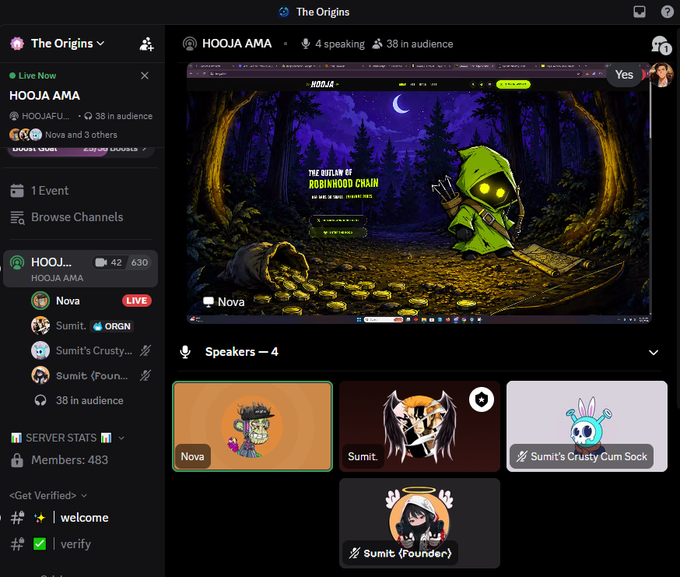Select Nova in the stage channel list
Viewport: 680px width, 577px height.
coord(91,301)
